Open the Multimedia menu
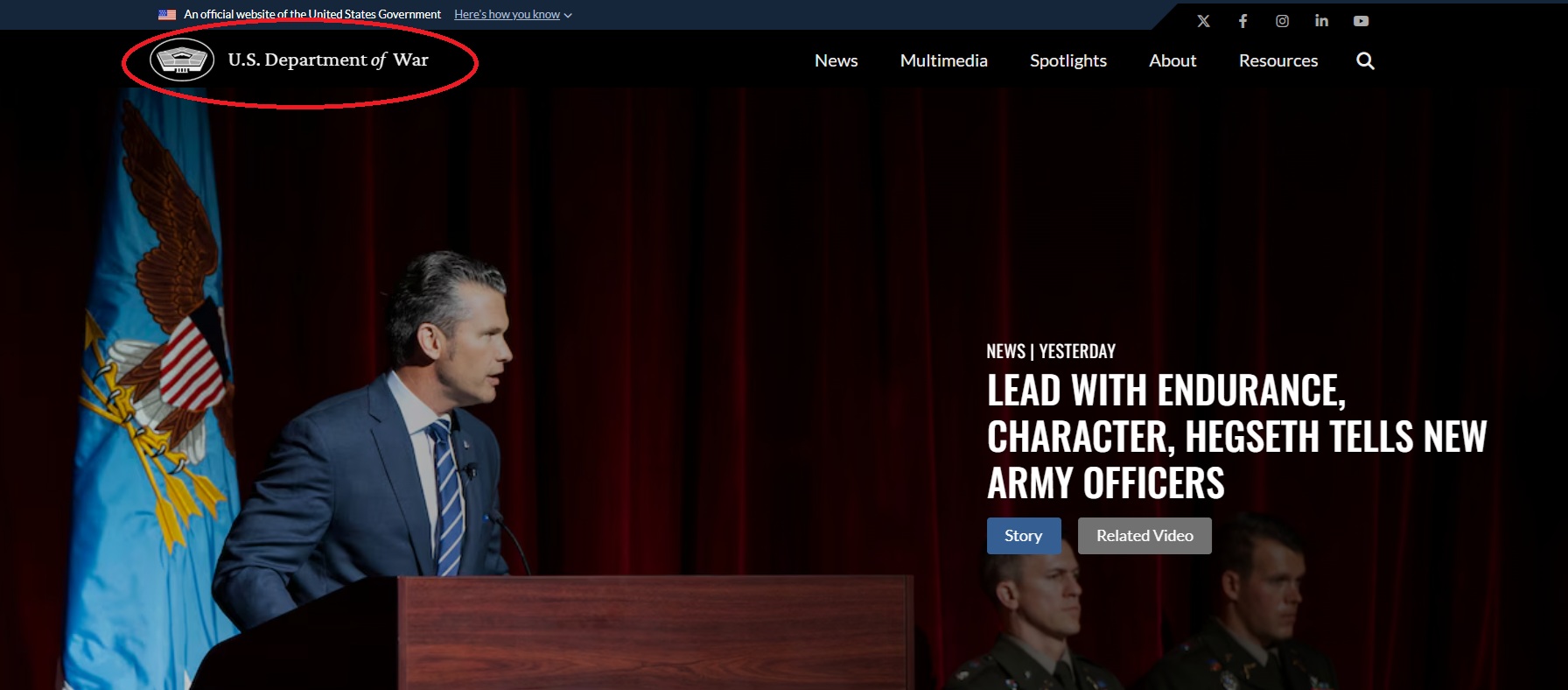Image resolution: width=1568 pixels, height=690 pixels. coord(943,60)
